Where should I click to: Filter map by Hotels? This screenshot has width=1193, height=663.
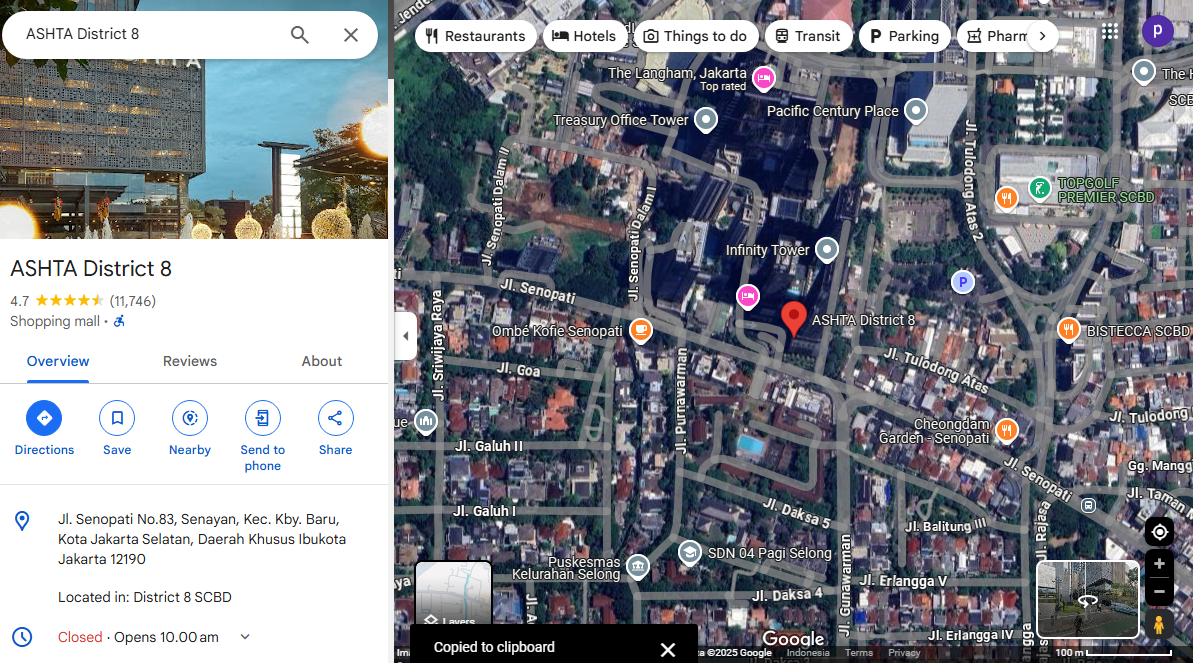click(x=584, y=36)
